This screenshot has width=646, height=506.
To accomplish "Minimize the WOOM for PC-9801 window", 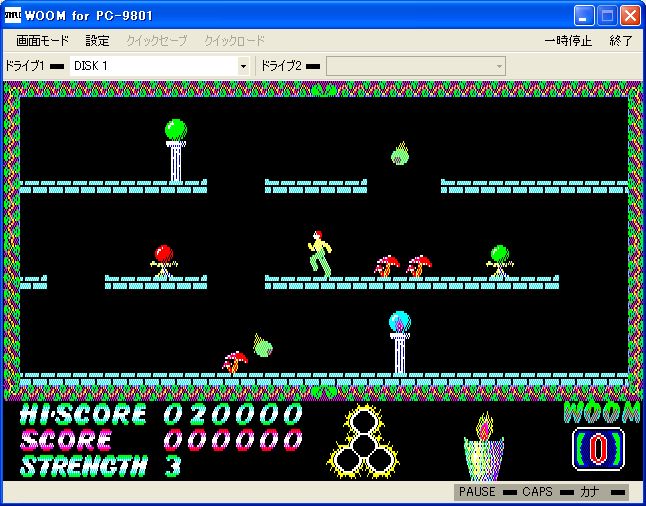I will pyautogui.click(x=584, y=16).
